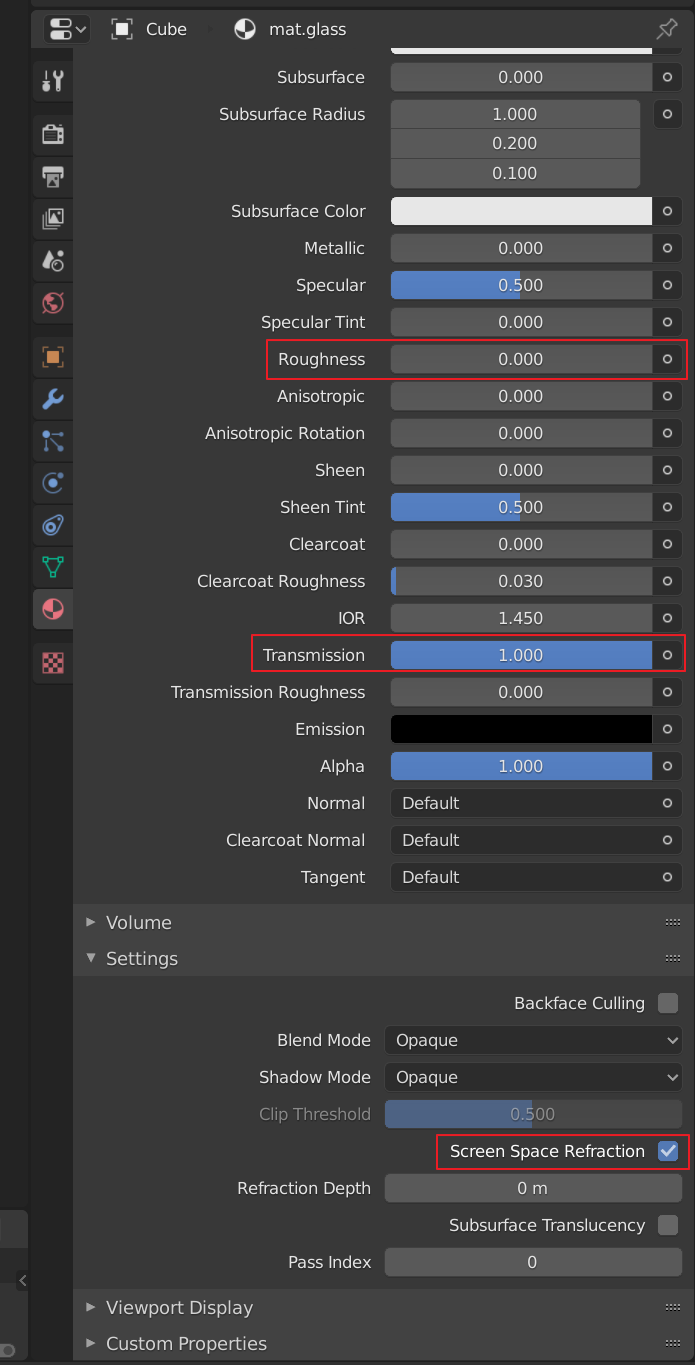Click the black Emission color swatch

click(x=521, y=729)
